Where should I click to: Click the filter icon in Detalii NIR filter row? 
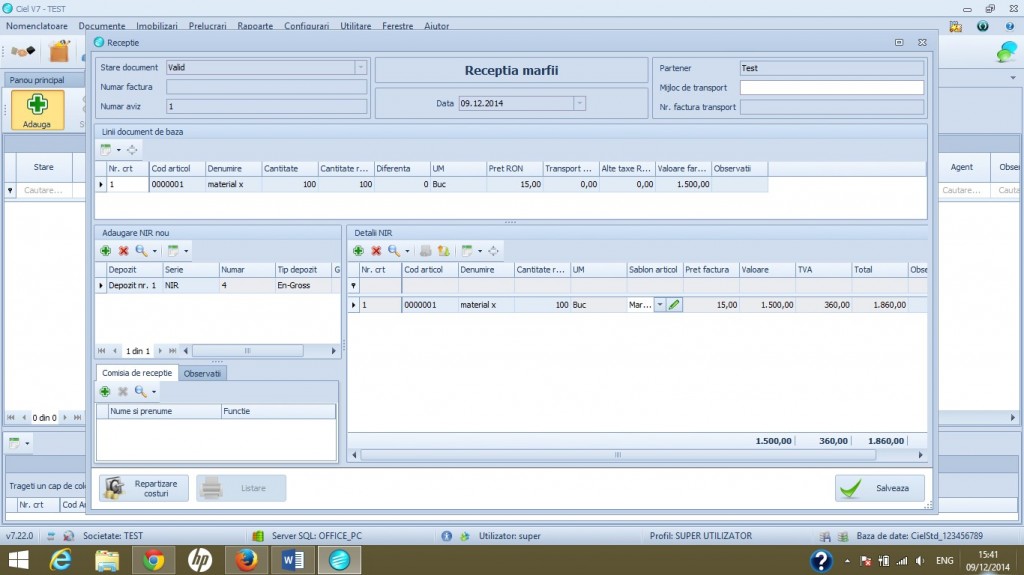(353, 286)
